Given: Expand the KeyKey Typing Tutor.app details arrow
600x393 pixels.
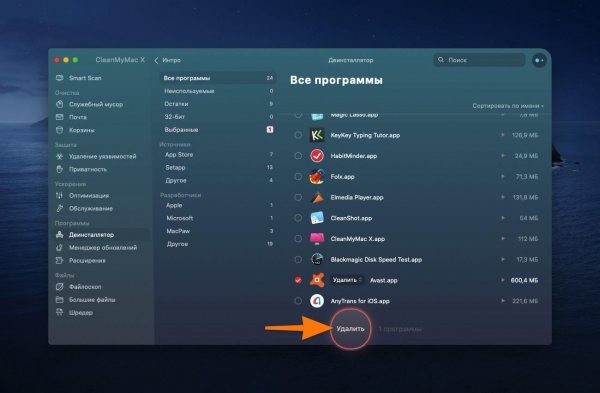Looking at the screenshot, I should click(x=503, y=135).
